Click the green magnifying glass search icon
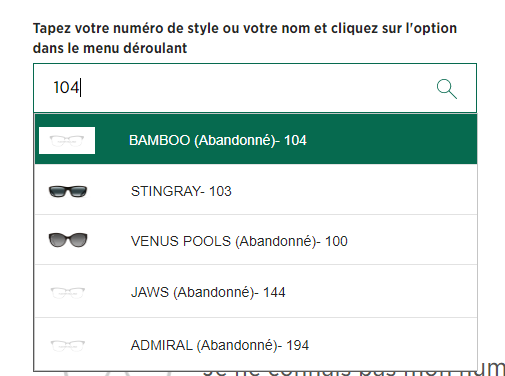Image resolution: width=505 pixels, height=376 pixels. [x=447, y=89]
